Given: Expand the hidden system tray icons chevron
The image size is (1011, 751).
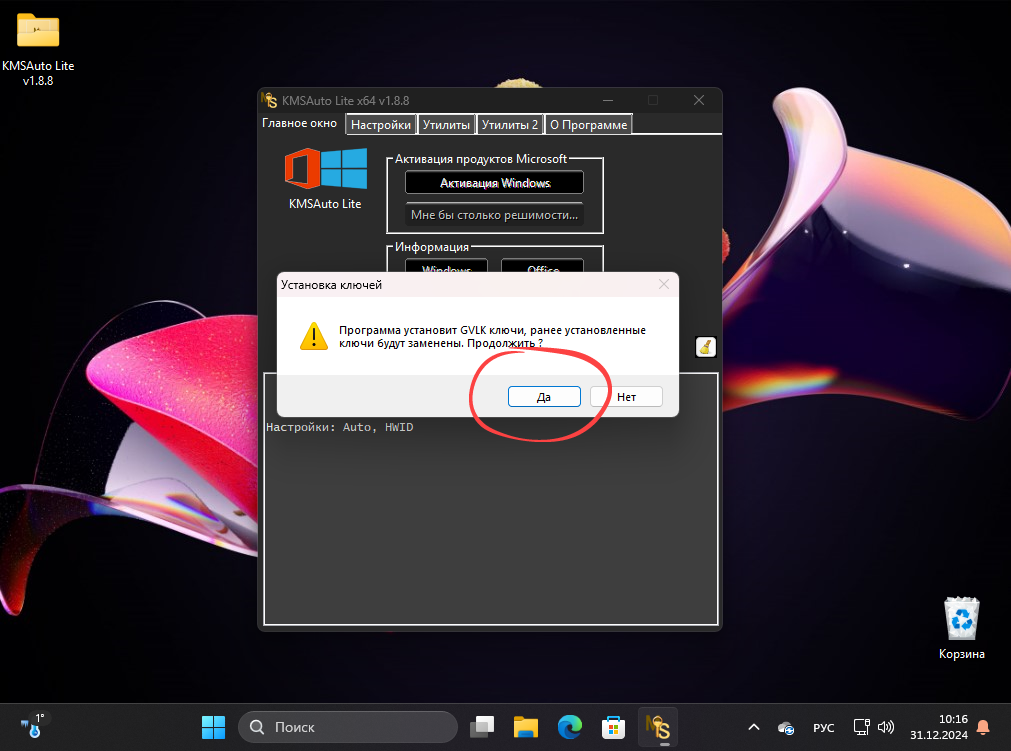Looking at the screenshot, I should tap(754, 727).
